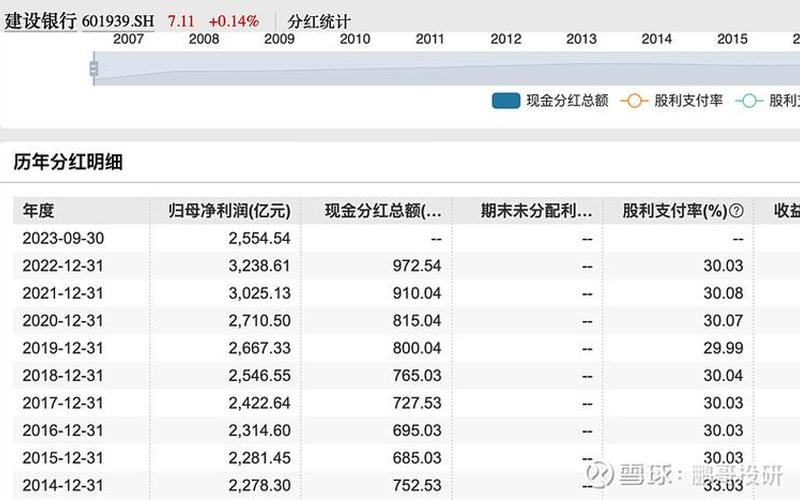Click dividend total 910.04
This screenshot has width=800, height=500.
tap(417, 293)
